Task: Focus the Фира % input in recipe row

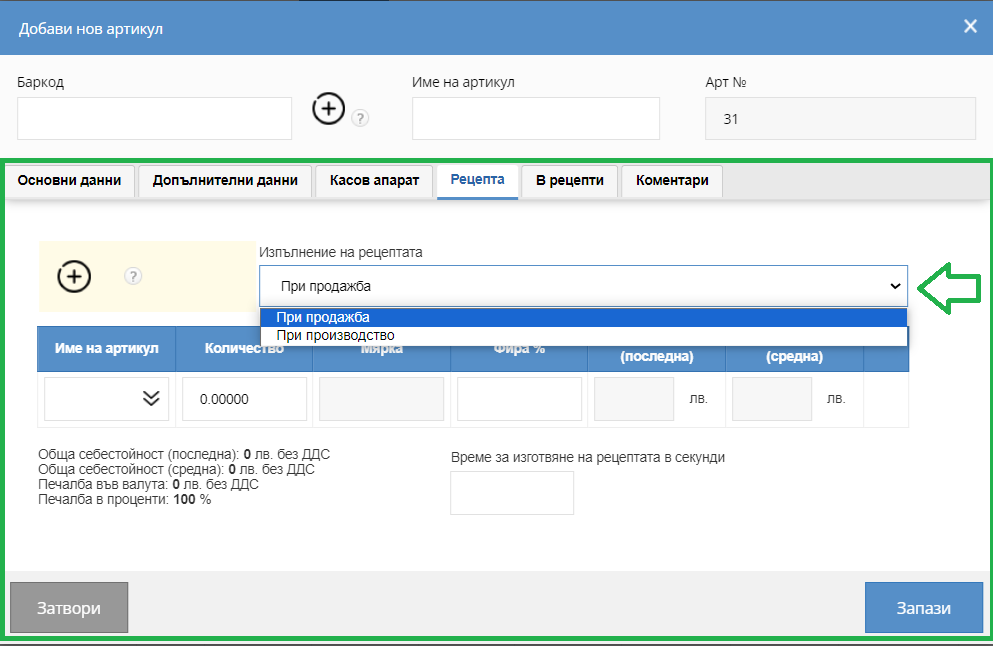Action: (x=519, y=399)
